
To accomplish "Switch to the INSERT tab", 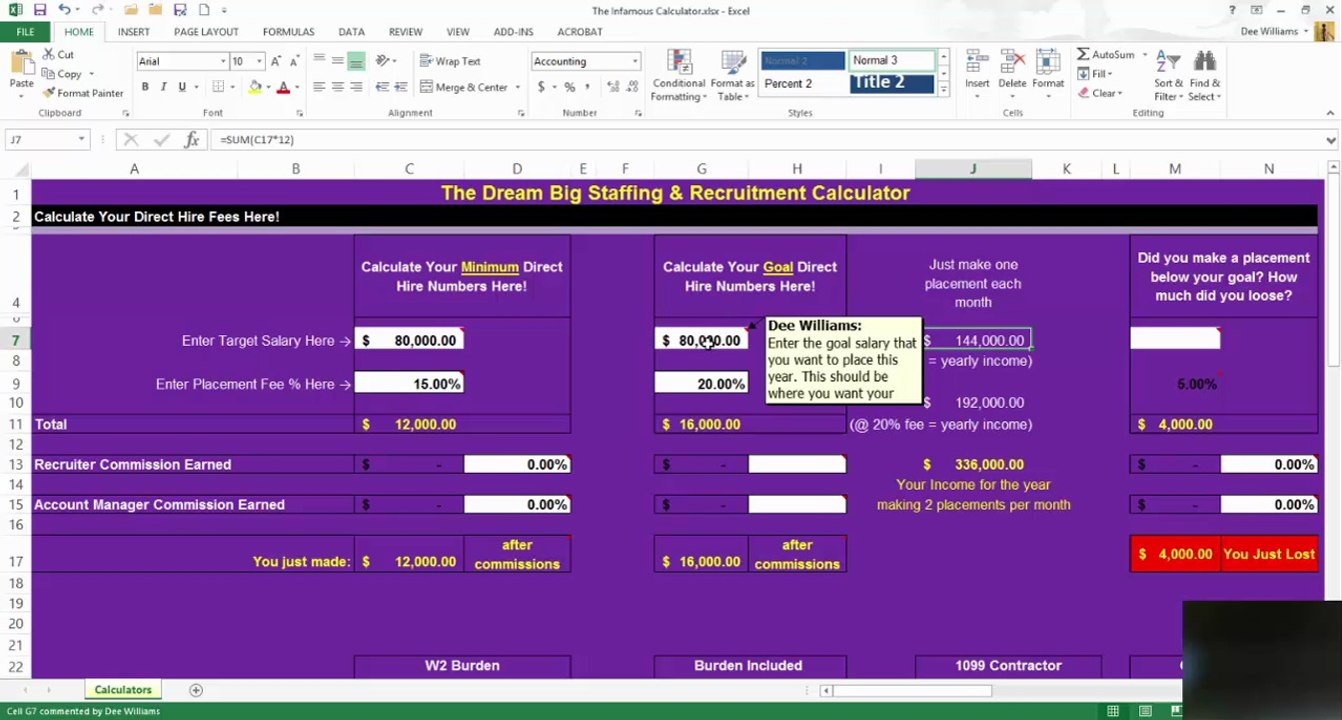I will point(134,32).
